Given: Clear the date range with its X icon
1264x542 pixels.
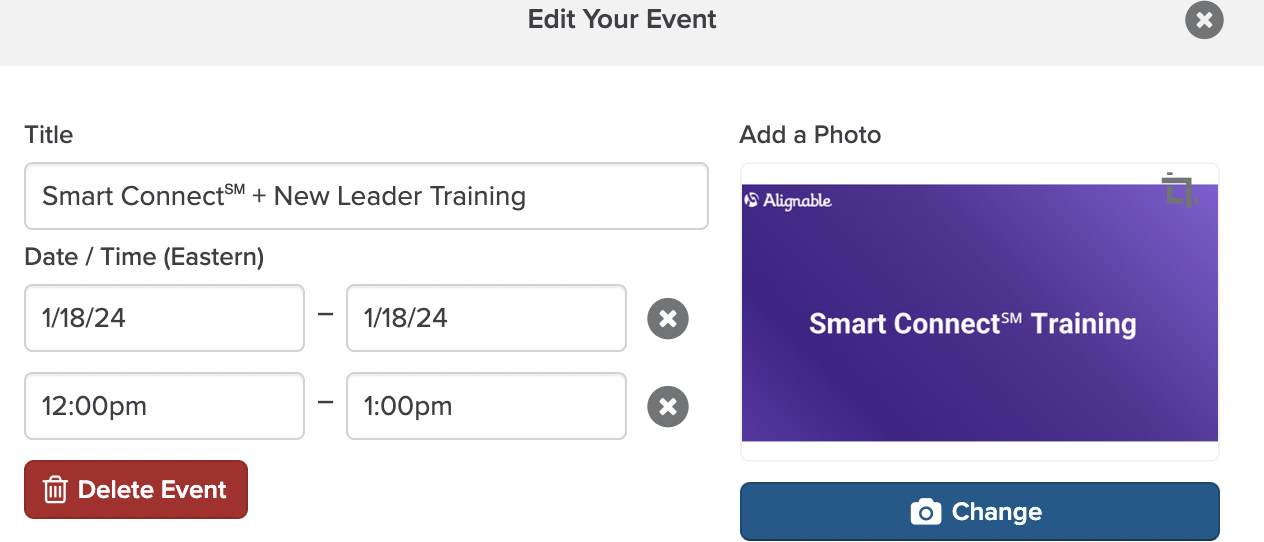Looking at the screenshot, I should click(x=668, y=319).
